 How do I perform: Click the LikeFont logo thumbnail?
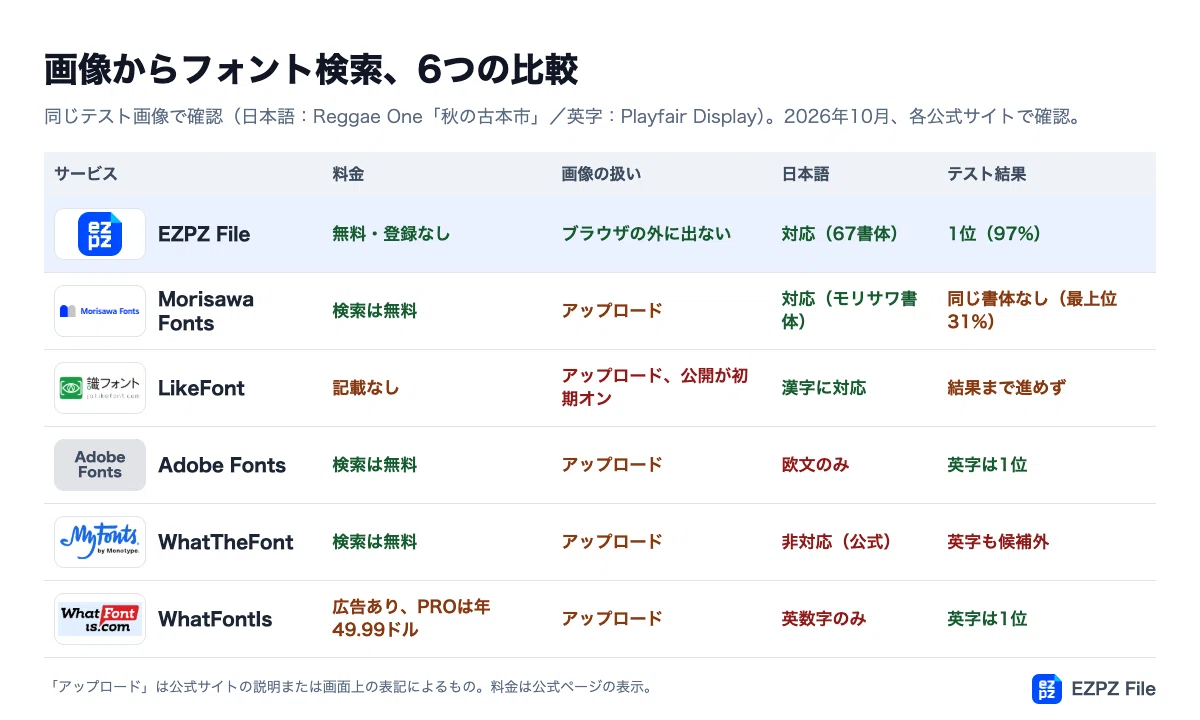point(100,388)
